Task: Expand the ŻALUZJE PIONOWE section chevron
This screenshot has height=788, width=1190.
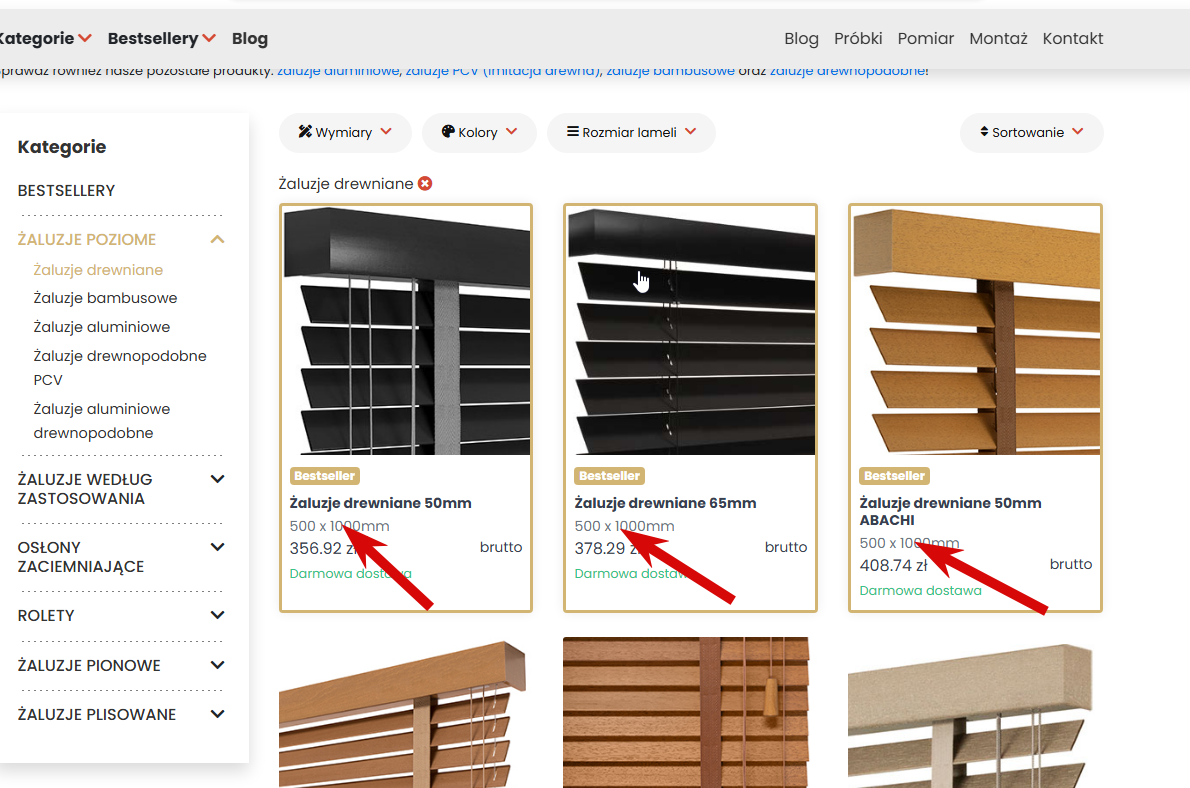Action: [x=218, y=665]
